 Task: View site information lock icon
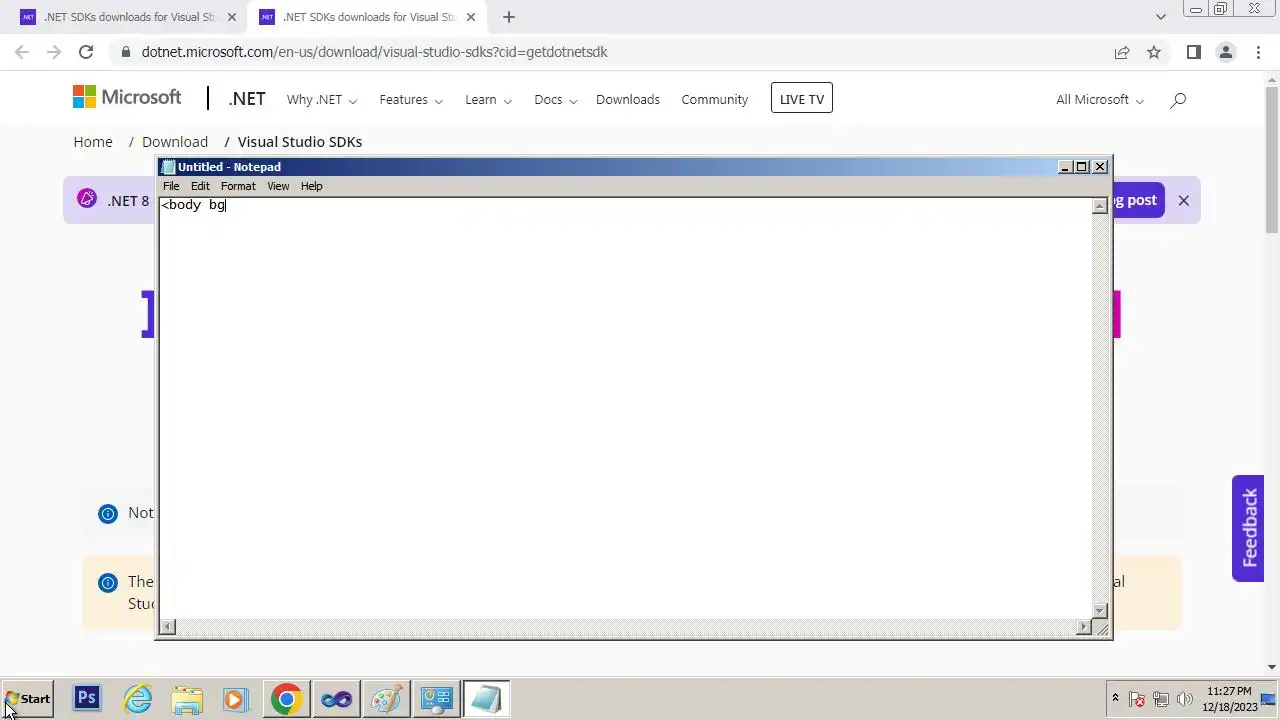coord(125,52)
